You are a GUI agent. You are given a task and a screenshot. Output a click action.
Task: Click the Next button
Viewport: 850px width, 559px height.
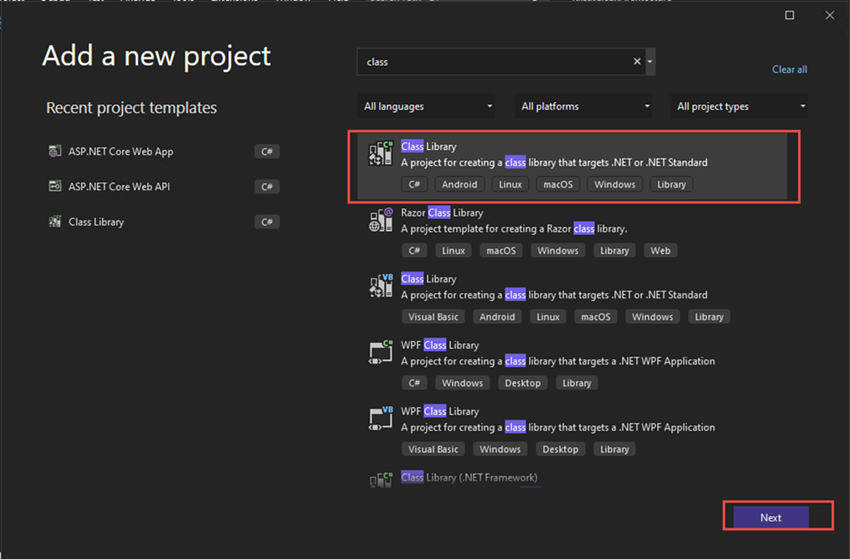pyautogui.click(x=771, y=517)
